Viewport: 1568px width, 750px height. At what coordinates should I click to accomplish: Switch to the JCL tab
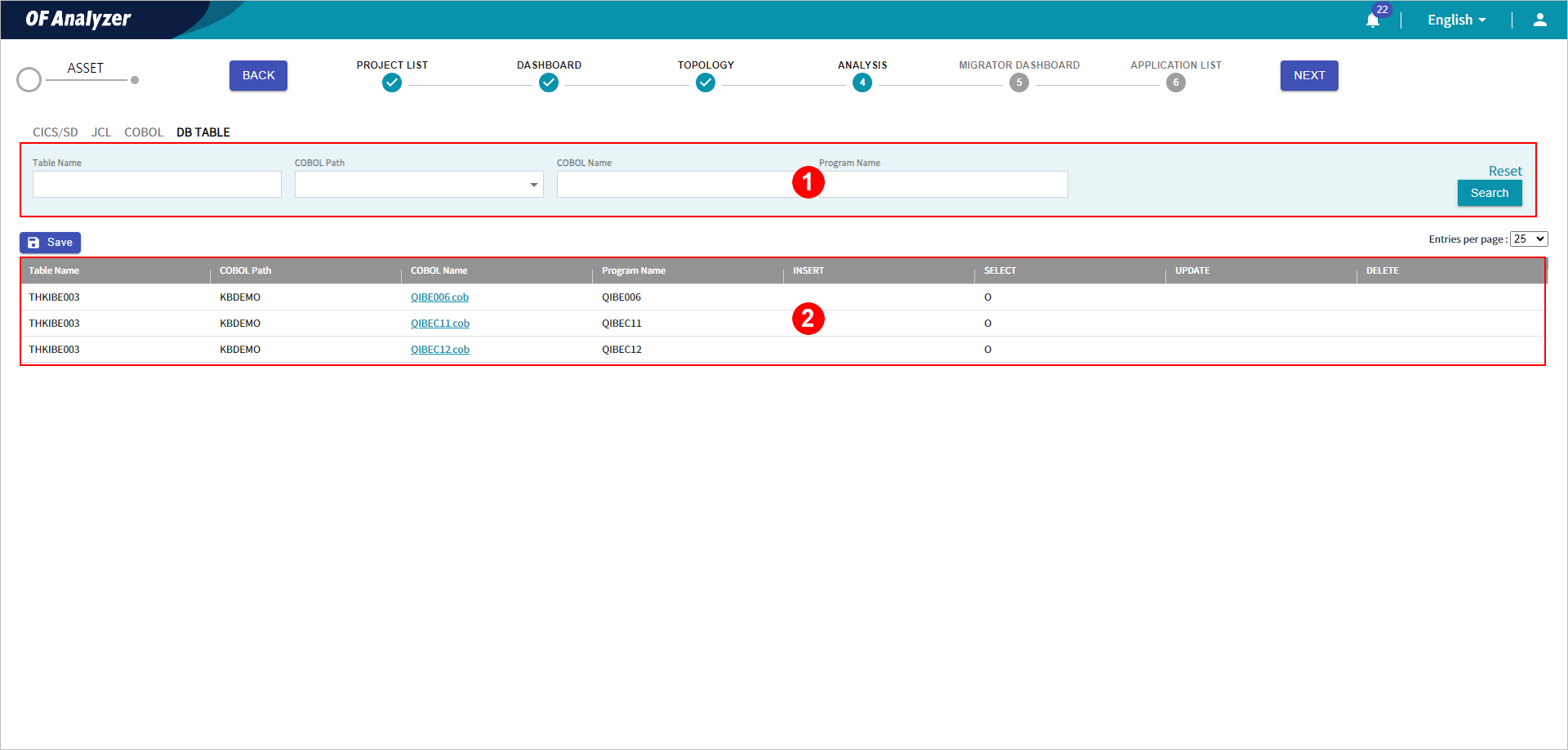click(x=101, y=132)
